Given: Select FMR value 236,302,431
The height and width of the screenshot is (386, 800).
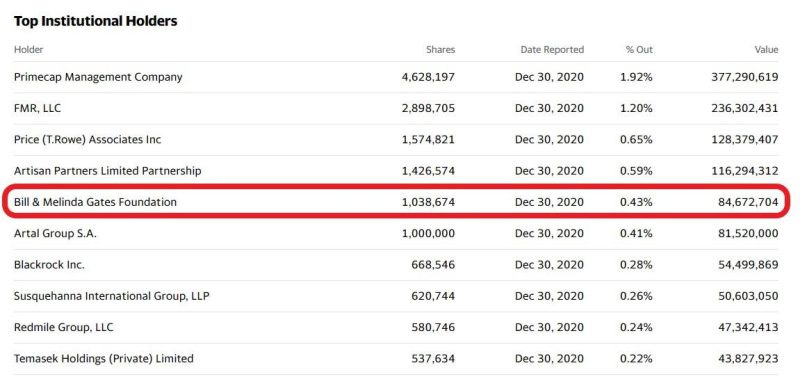Looking at the screenshot, I should [x=745, y=108].
